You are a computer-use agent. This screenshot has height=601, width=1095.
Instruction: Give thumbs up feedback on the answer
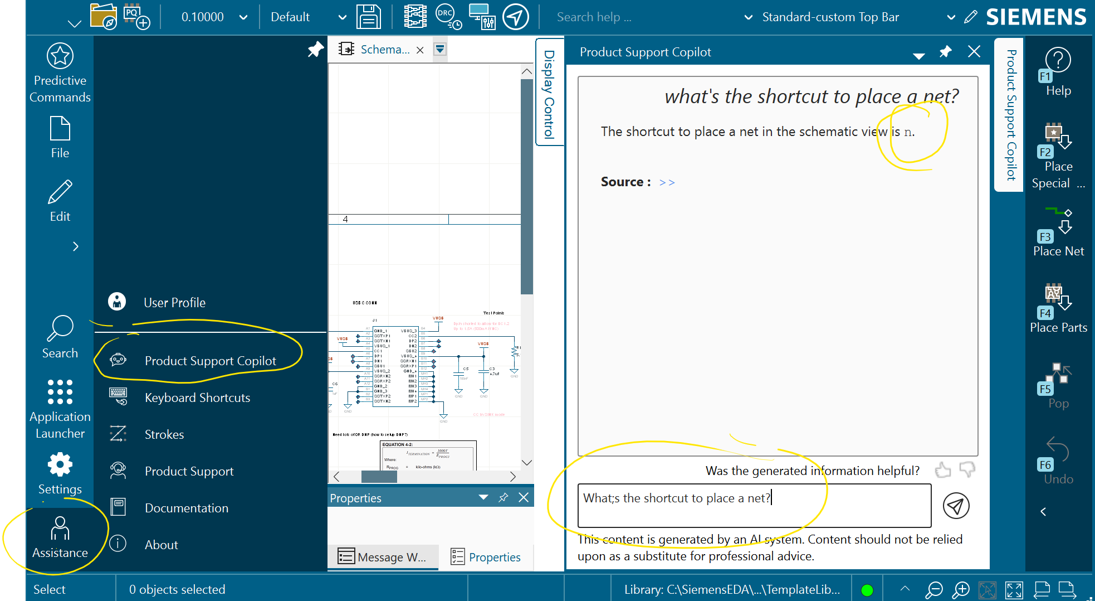(x=943, y=470)
